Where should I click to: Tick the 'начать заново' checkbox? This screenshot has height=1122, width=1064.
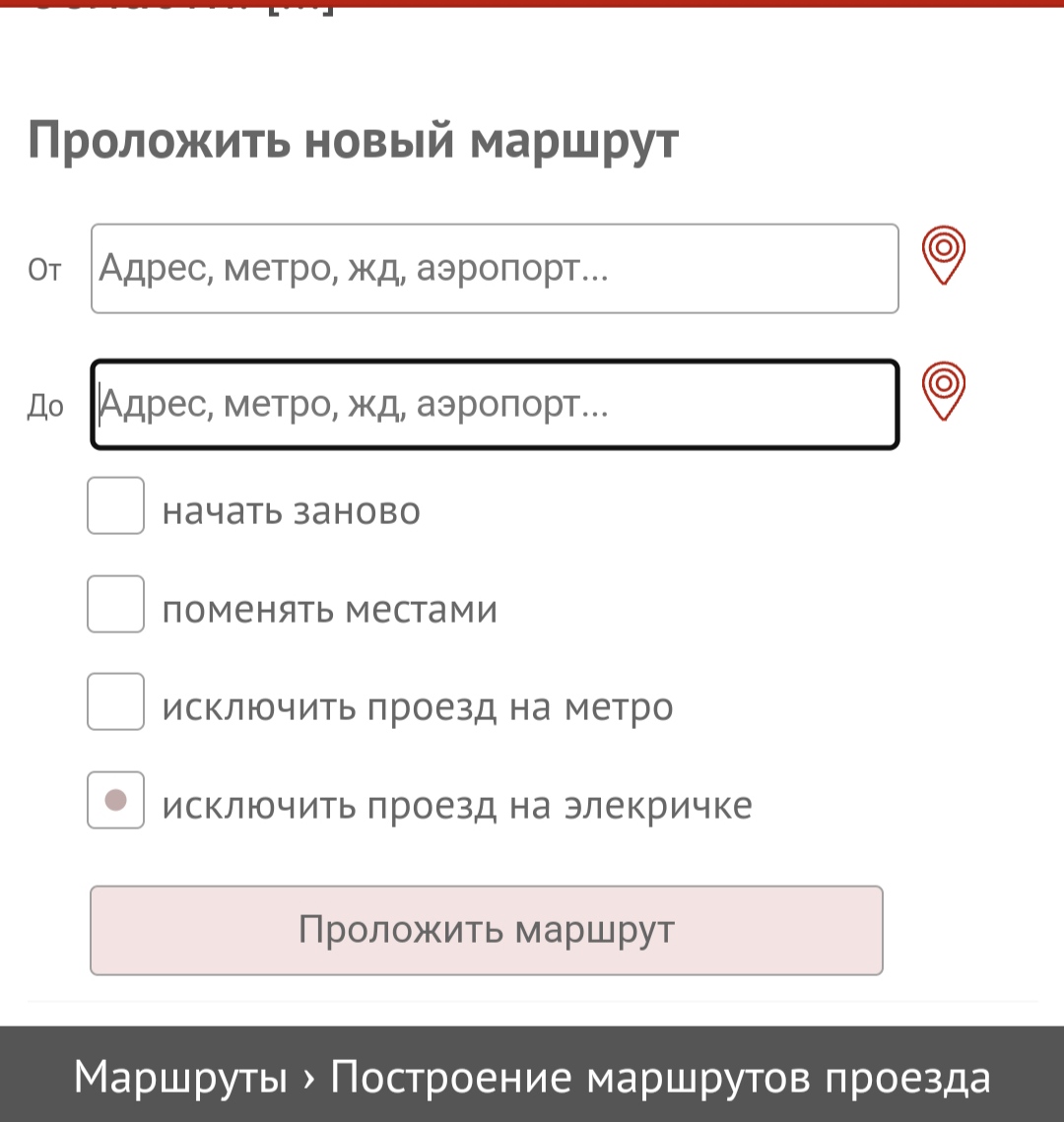(x=116, y=506)
